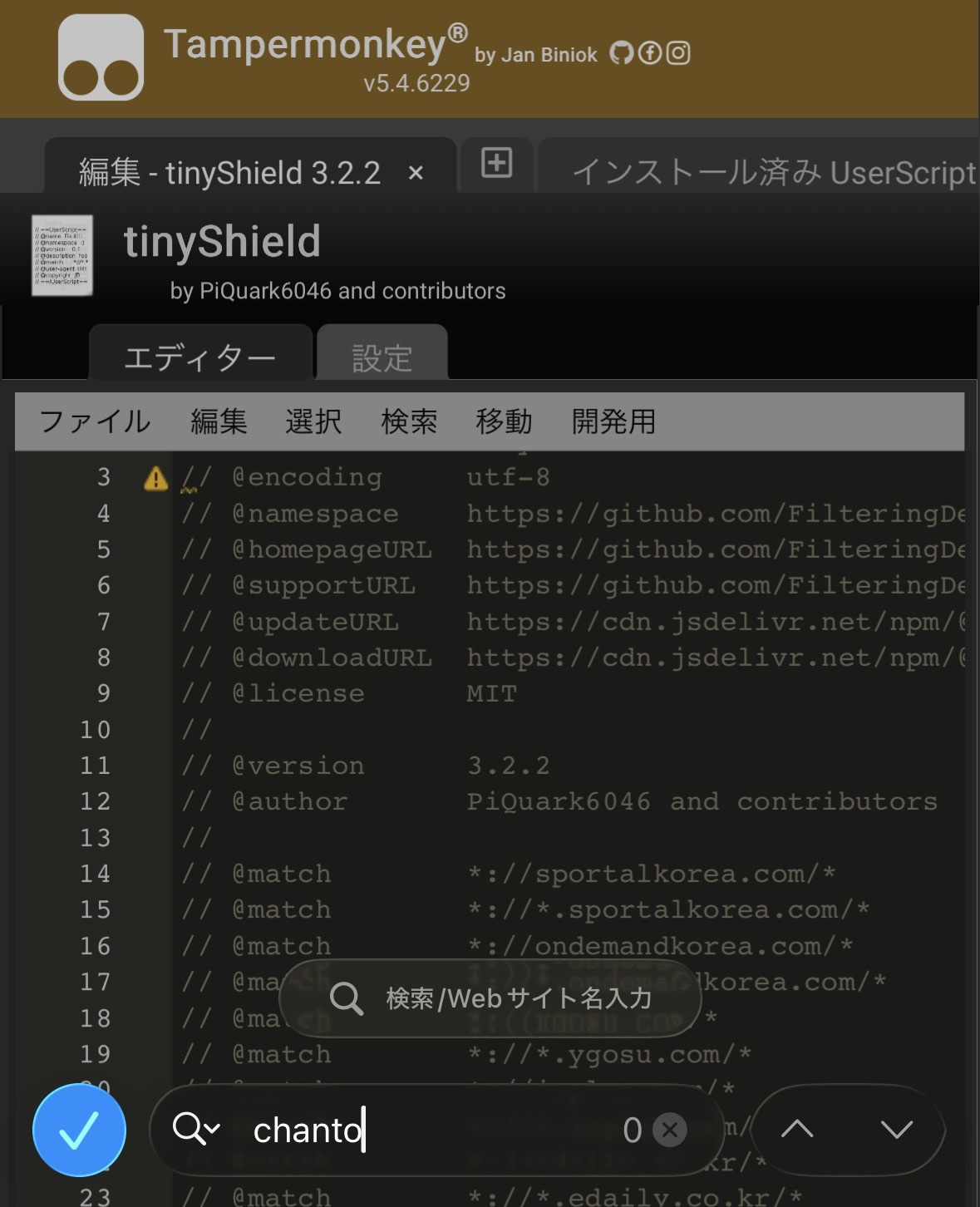Open the Facebook icon in header
The width and height of the screenshot is (980, 1207).
coord(650,53)
